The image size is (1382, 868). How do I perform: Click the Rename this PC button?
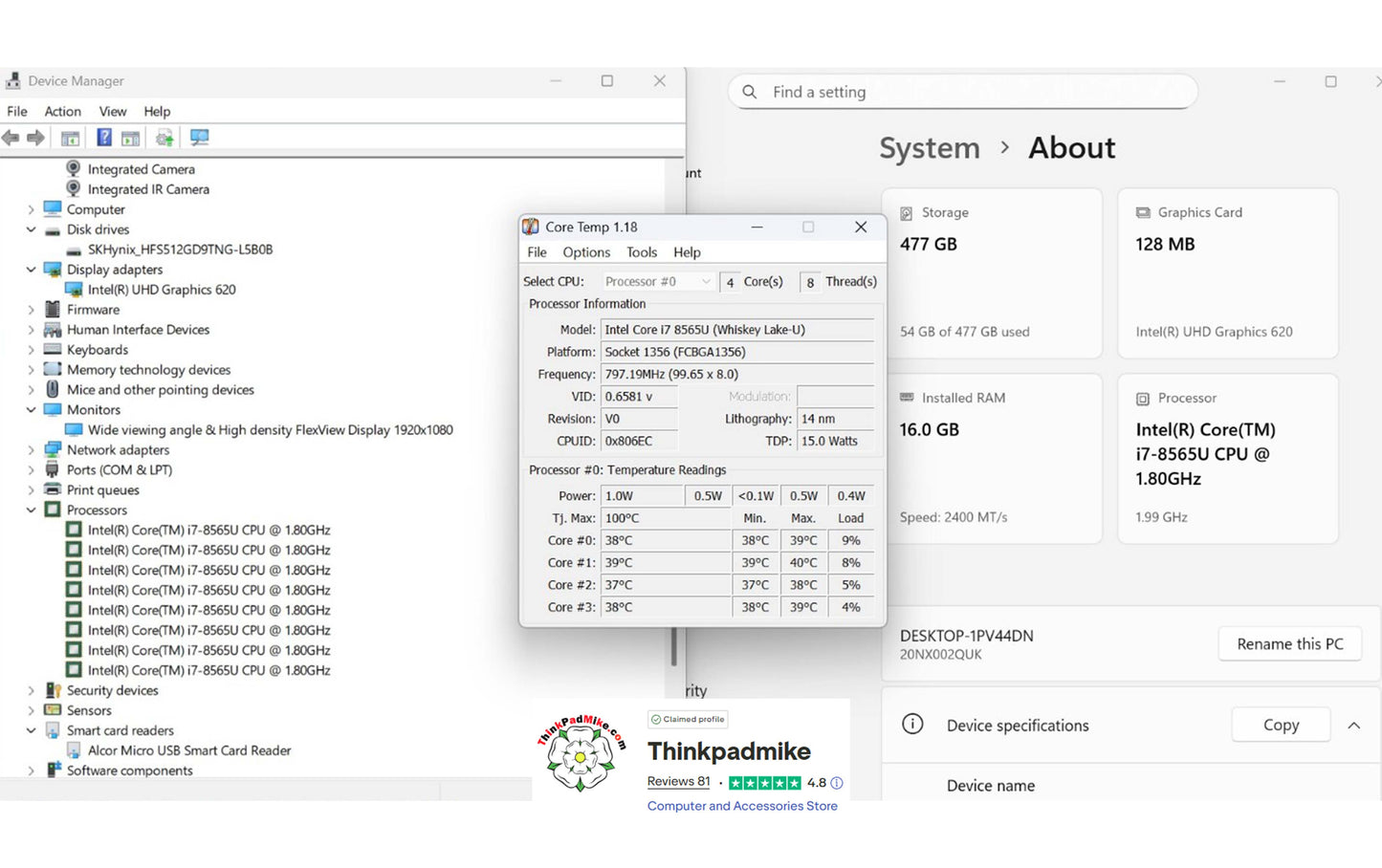1289,644
